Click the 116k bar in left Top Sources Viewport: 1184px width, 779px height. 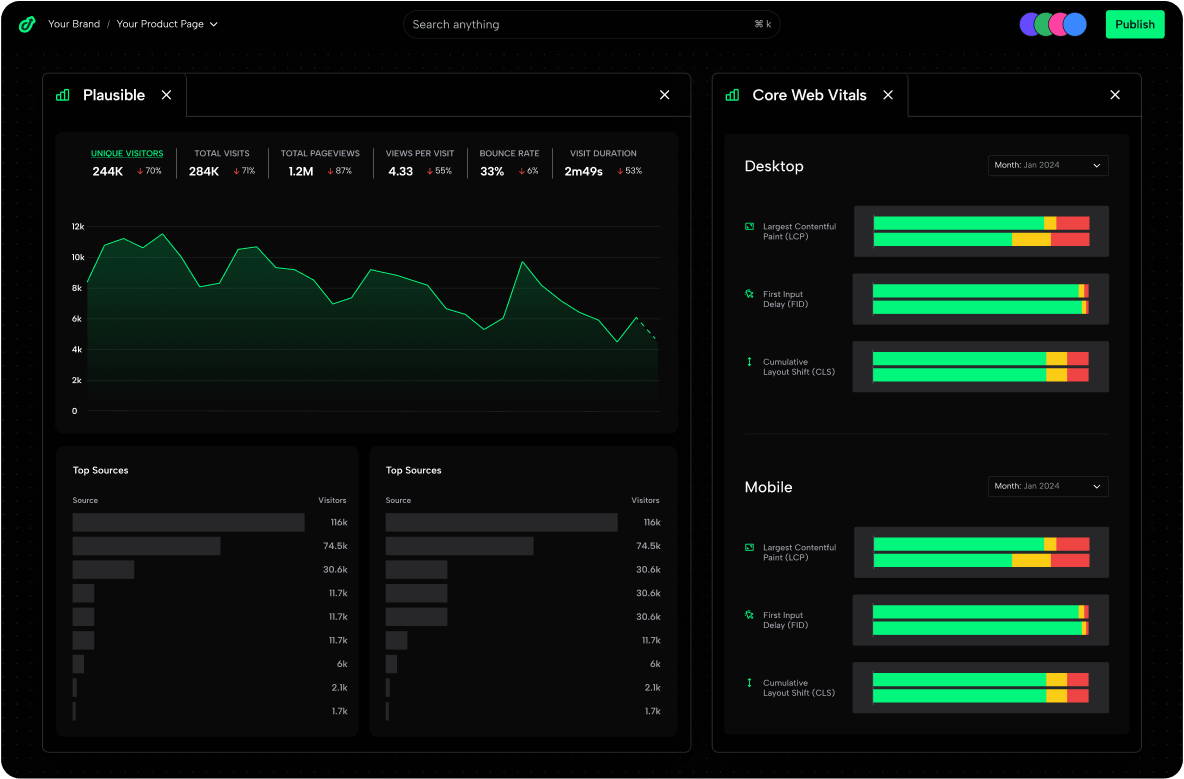point(189,522)
